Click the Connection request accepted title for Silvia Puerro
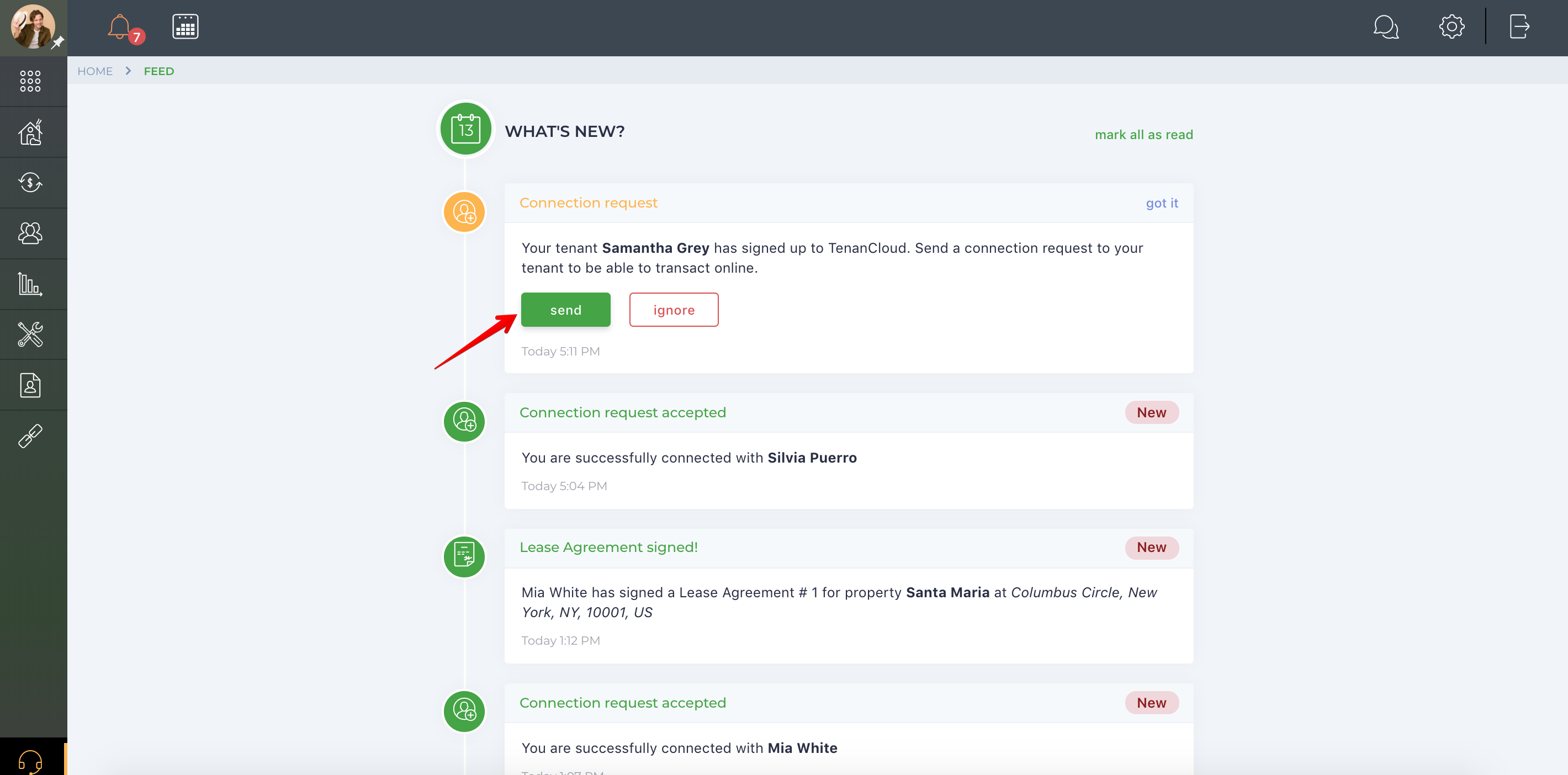 pyautogui.click(x=623, y=413)
